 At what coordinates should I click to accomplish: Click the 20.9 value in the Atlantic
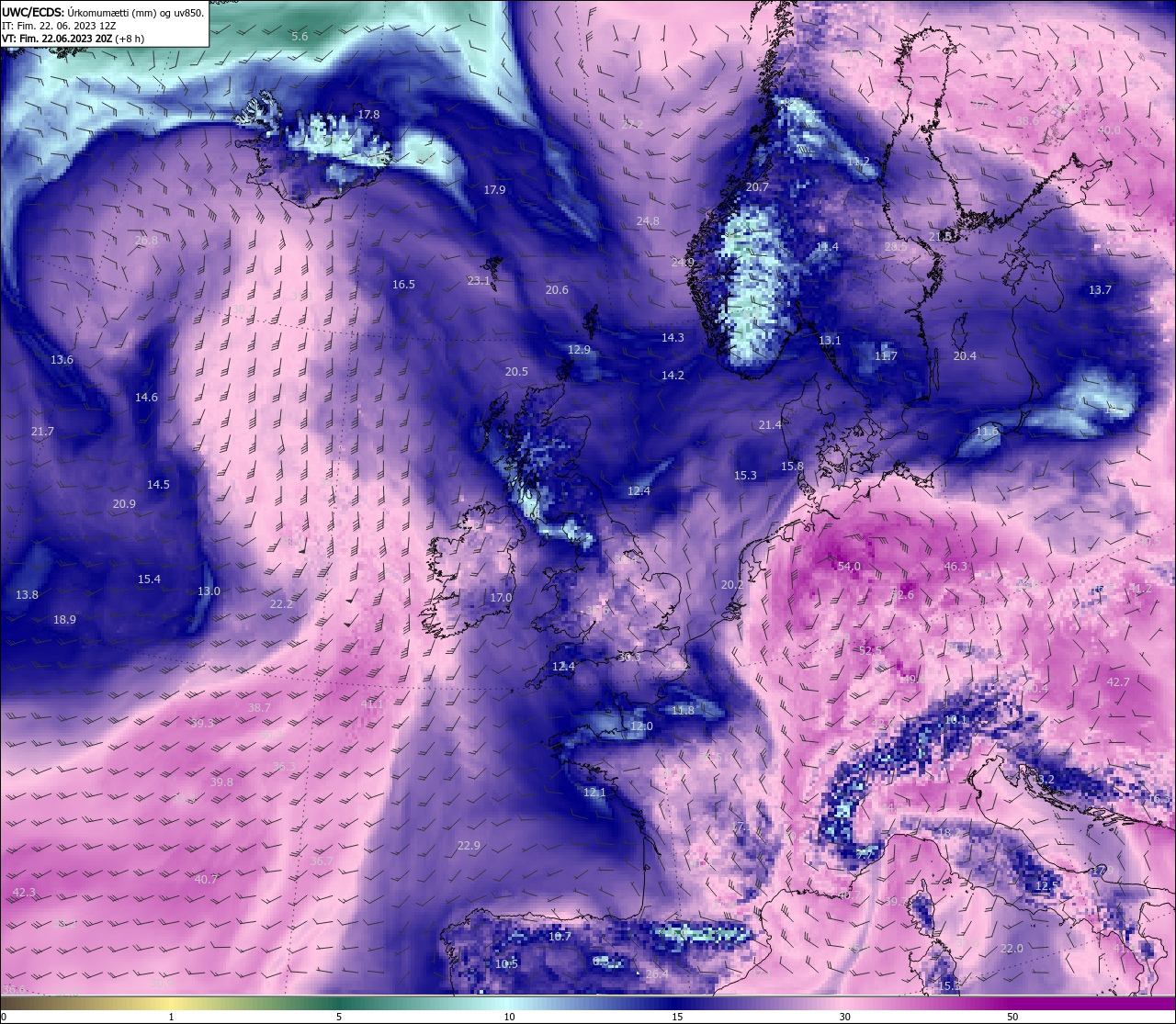(x=124, y=504)
